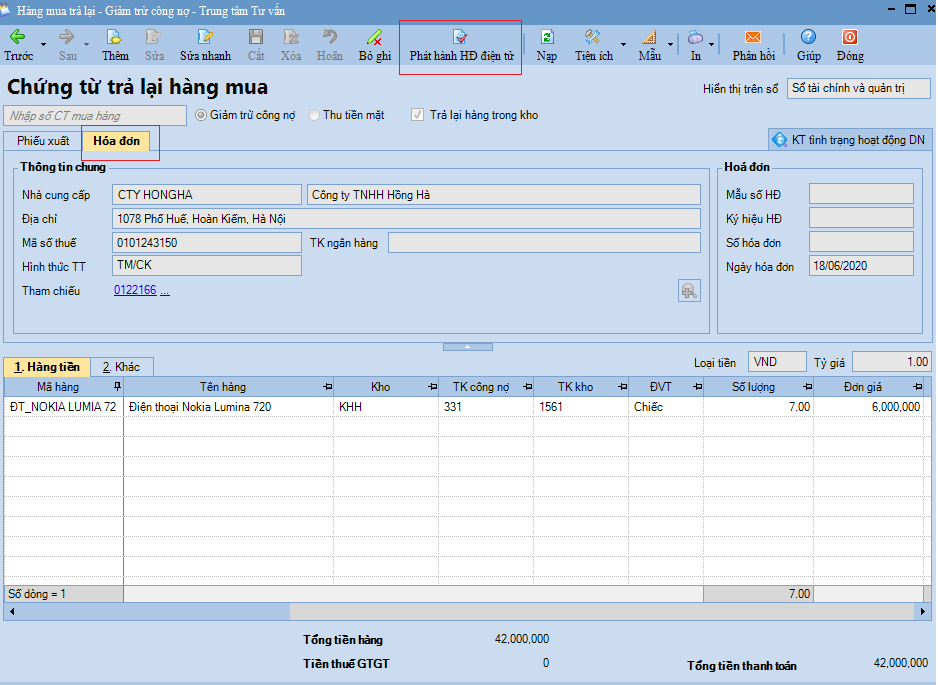The width and height of the screenshot is (938, 685).
Task: Pin the Mã hàng column
Action: pyautogui.click(x=117, y=386)
